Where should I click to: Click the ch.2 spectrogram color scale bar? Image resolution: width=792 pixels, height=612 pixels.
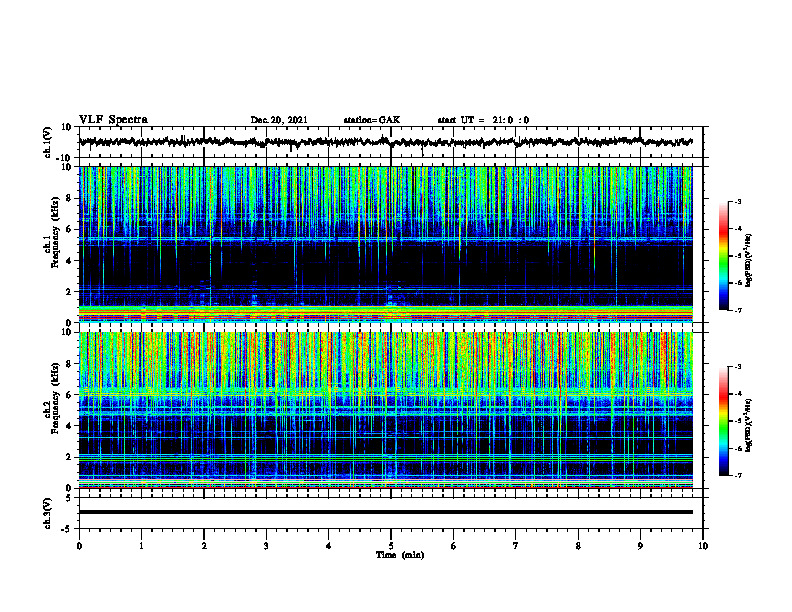(x=723, y=421)
